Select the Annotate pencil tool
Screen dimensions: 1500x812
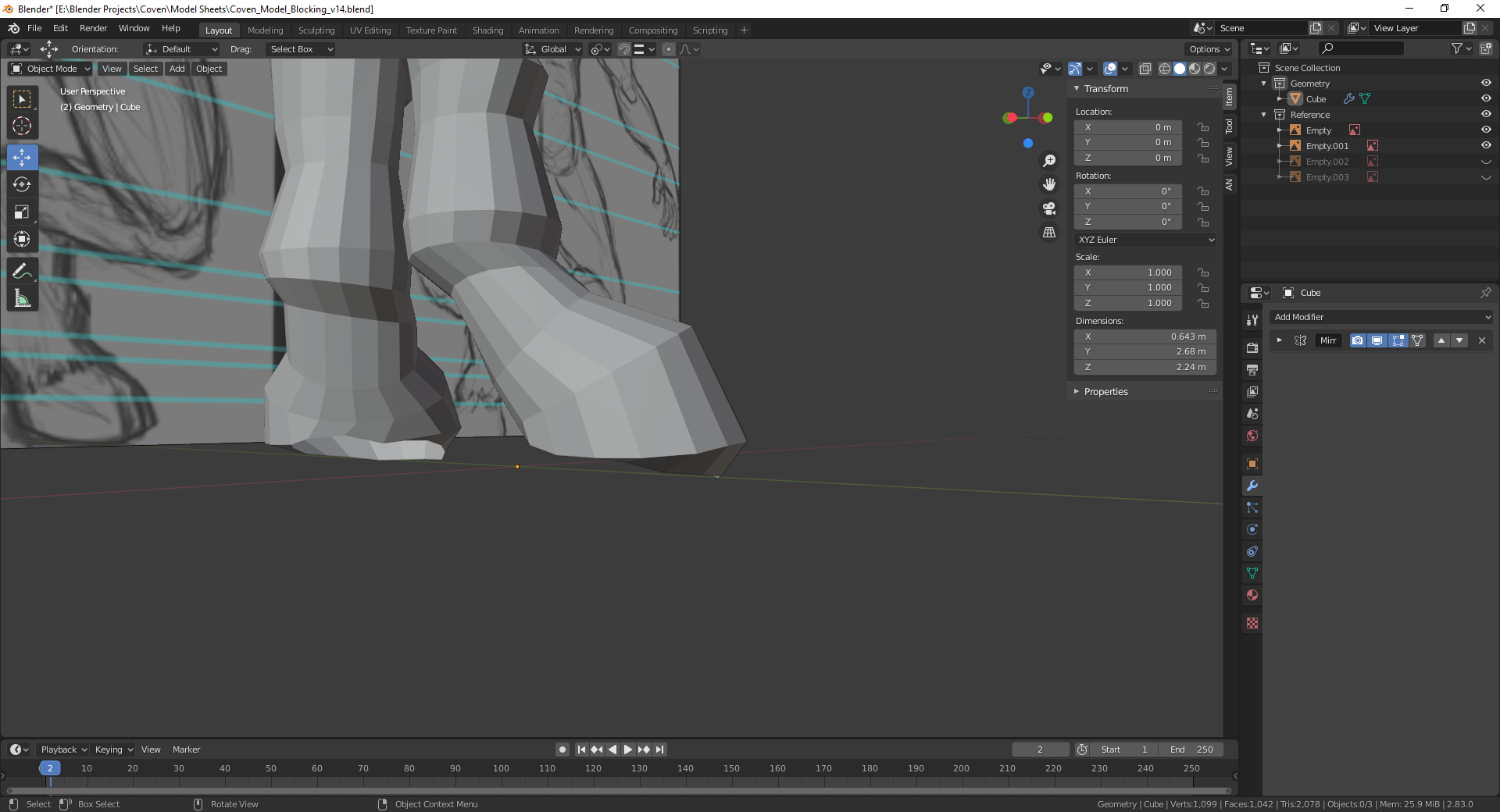point(22,271)
